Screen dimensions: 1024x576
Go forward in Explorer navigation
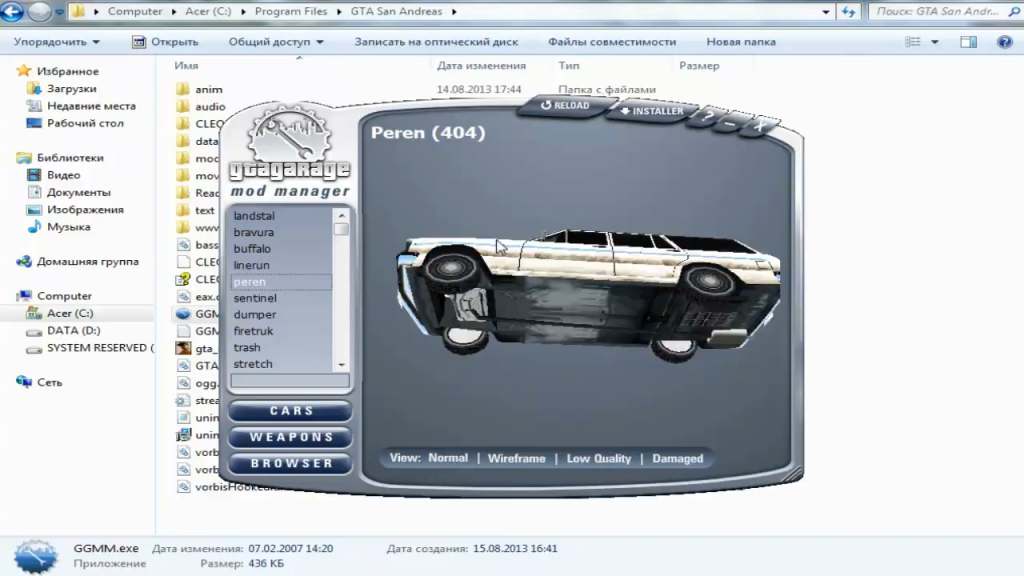click(x=39, y=11)
